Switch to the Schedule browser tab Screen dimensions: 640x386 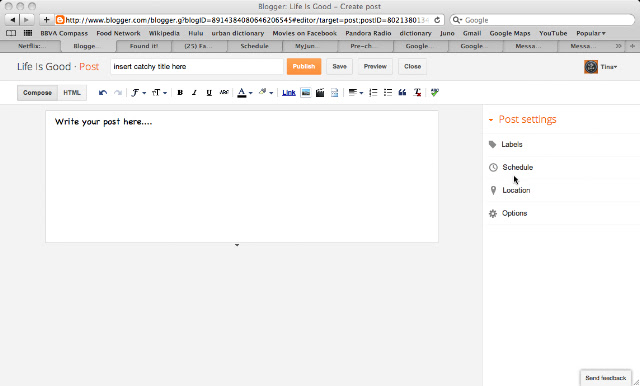tap(254, 46)
